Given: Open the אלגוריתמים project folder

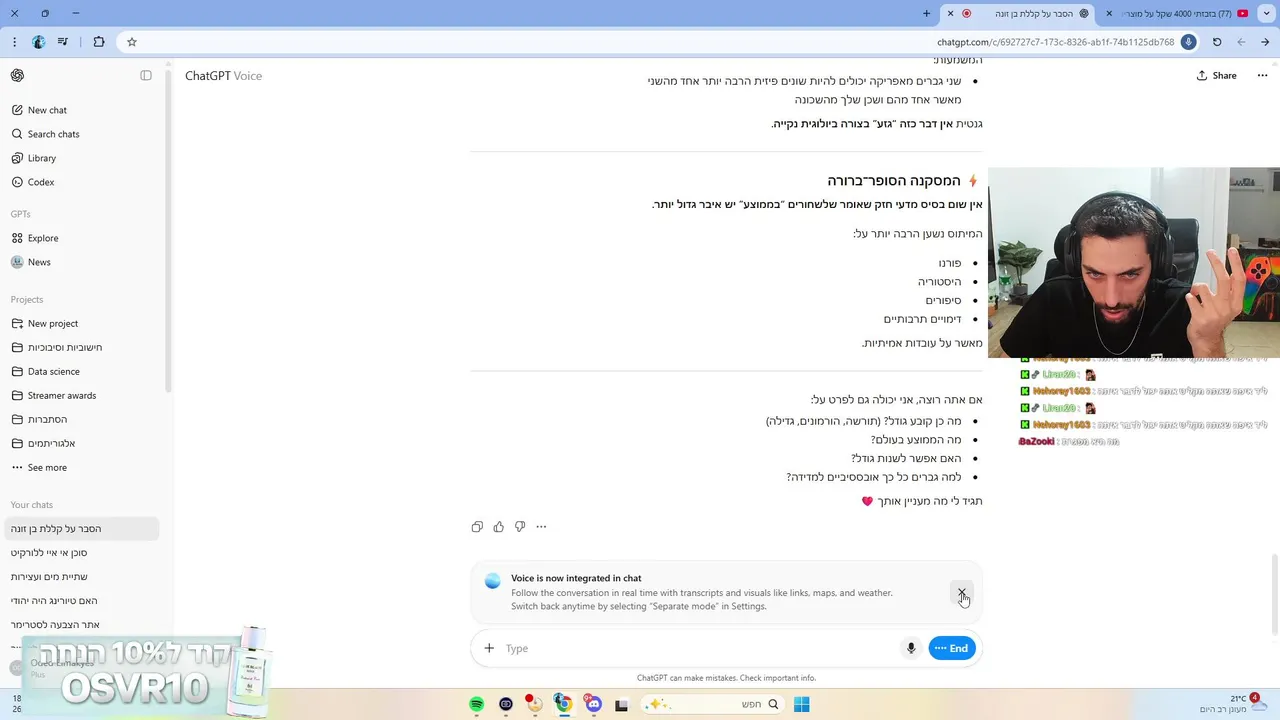Looking at the screenshot, I should [x=82, y=443].
